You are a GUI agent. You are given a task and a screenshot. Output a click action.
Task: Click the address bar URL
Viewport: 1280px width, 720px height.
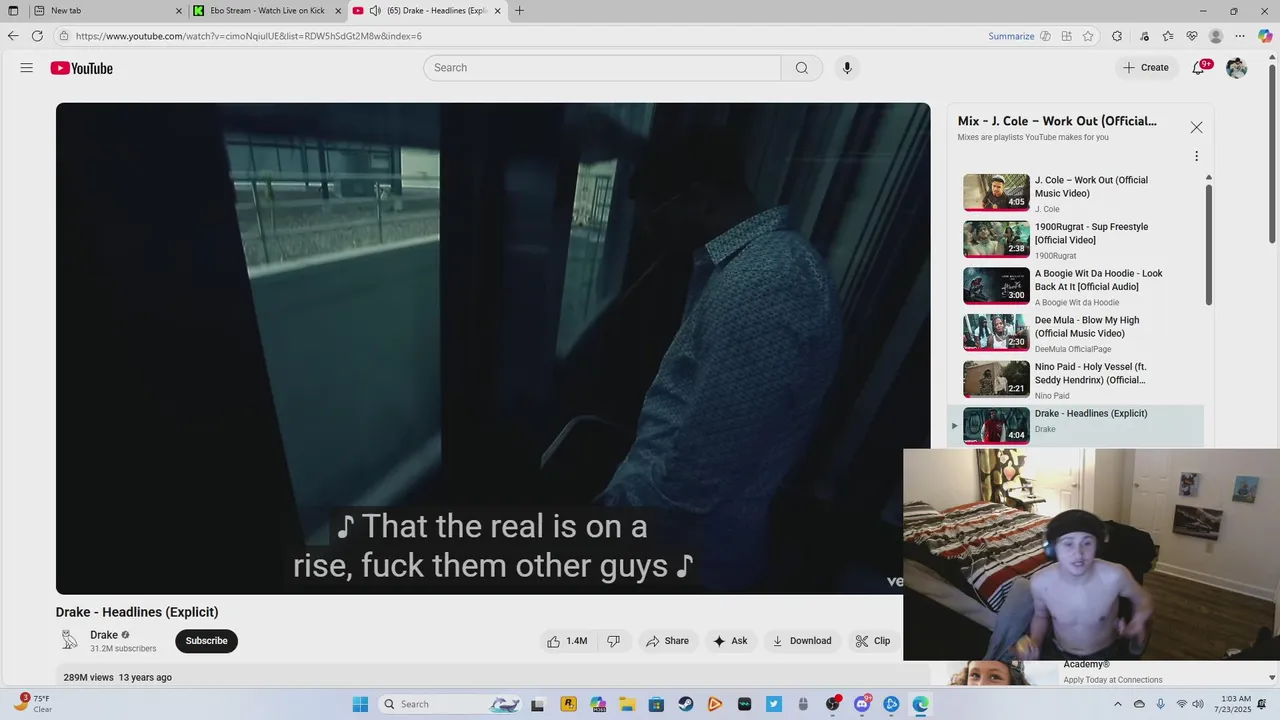(x=249, y=36)
